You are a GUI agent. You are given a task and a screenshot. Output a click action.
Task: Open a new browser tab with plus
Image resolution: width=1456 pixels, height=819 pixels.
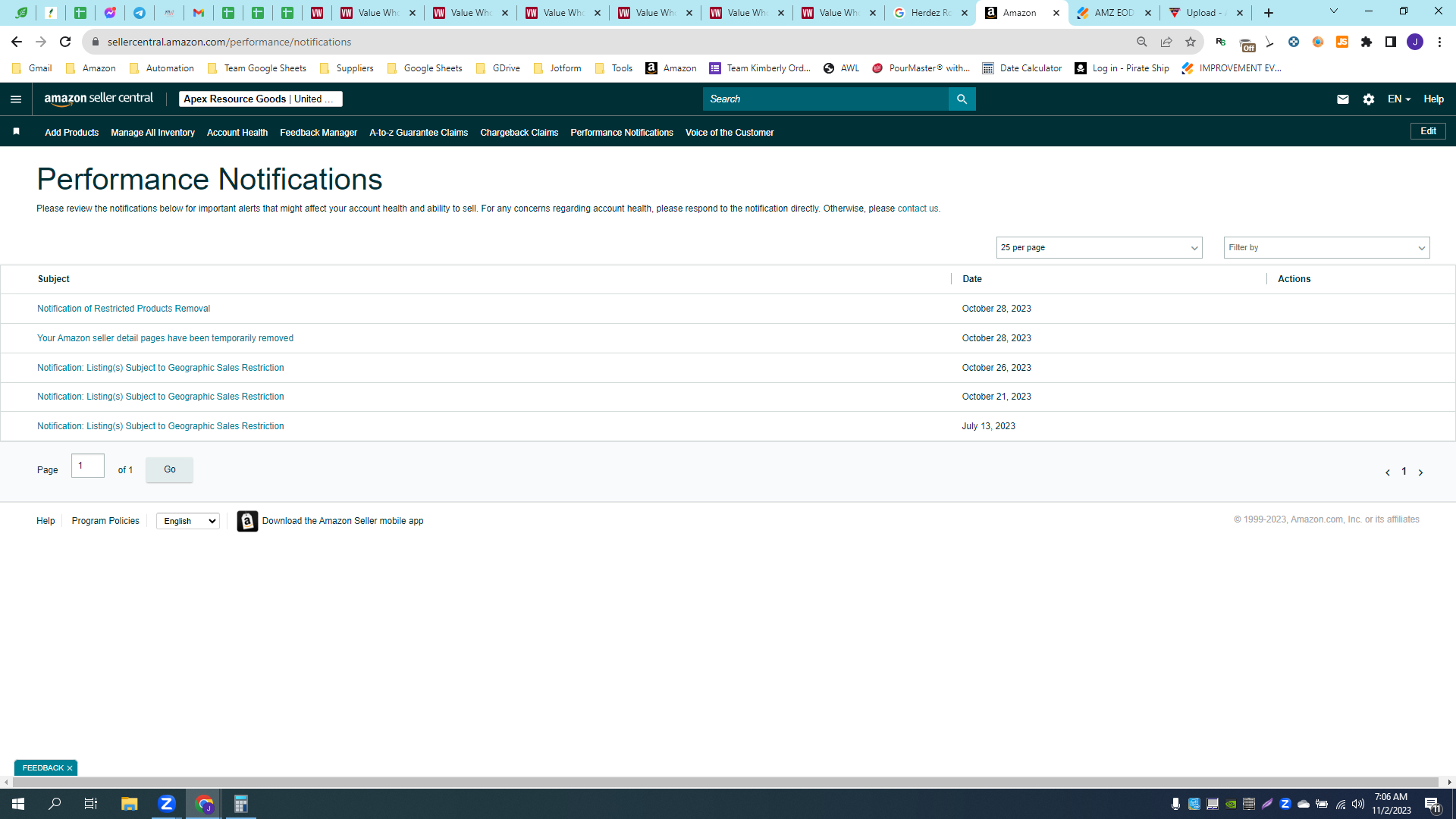[x=1269, y=13]
